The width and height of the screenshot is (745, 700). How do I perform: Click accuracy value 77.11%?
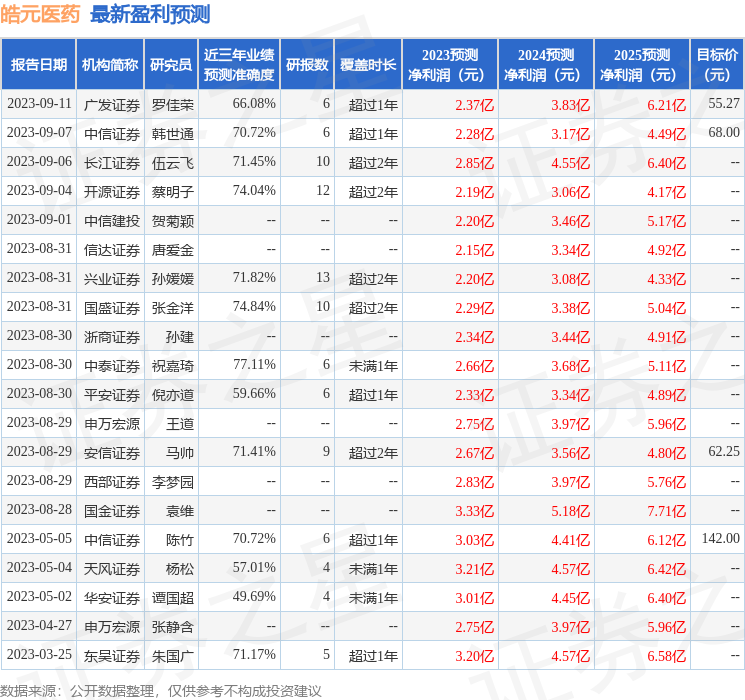point(254,364)
